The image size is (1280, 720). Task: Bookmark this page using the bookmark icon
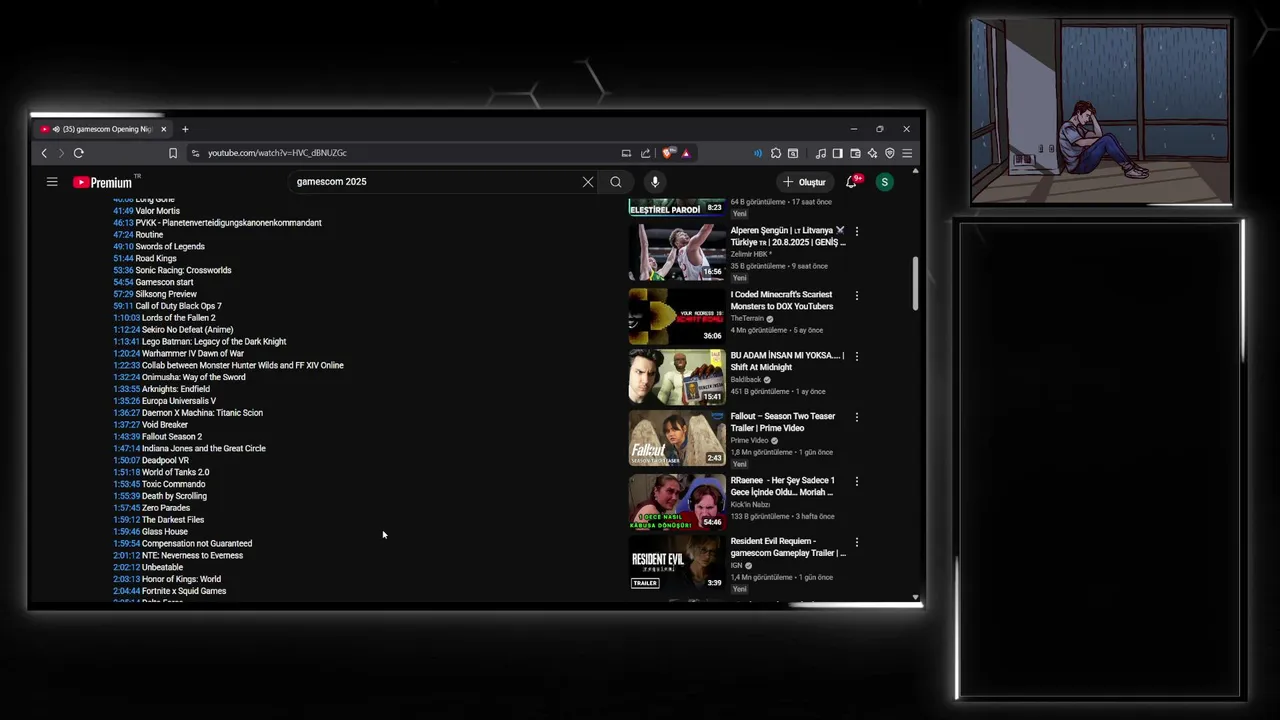(173, 153)
